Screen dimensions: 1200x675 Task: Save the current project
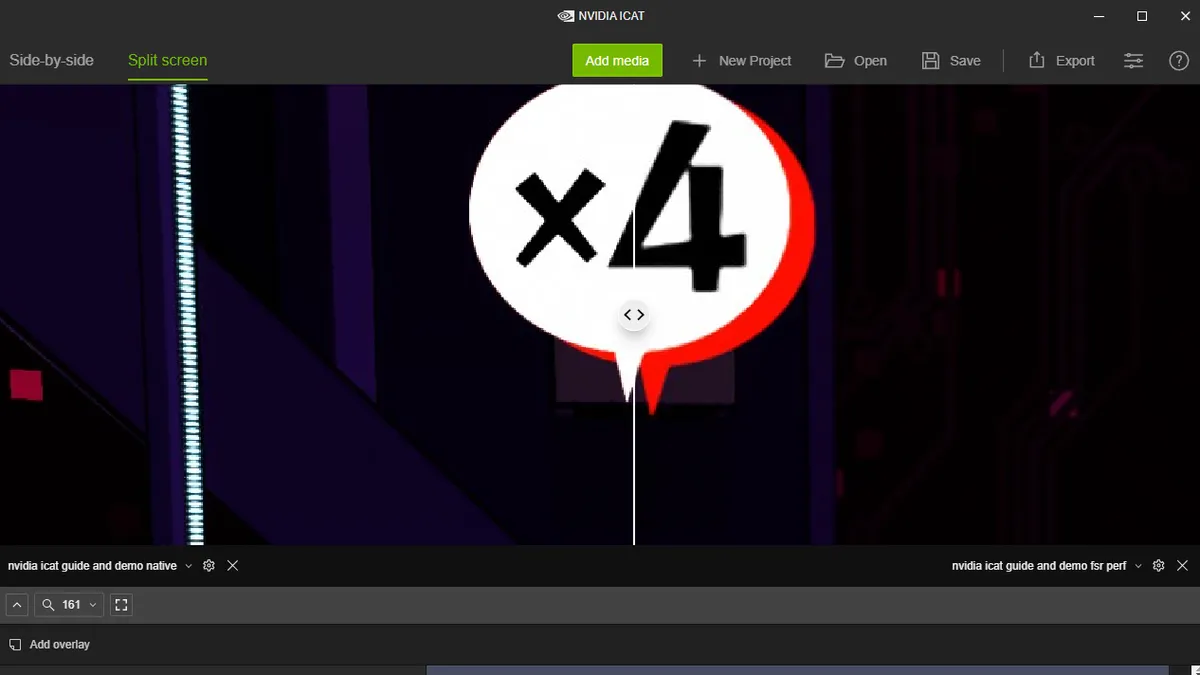pos(951,61)
